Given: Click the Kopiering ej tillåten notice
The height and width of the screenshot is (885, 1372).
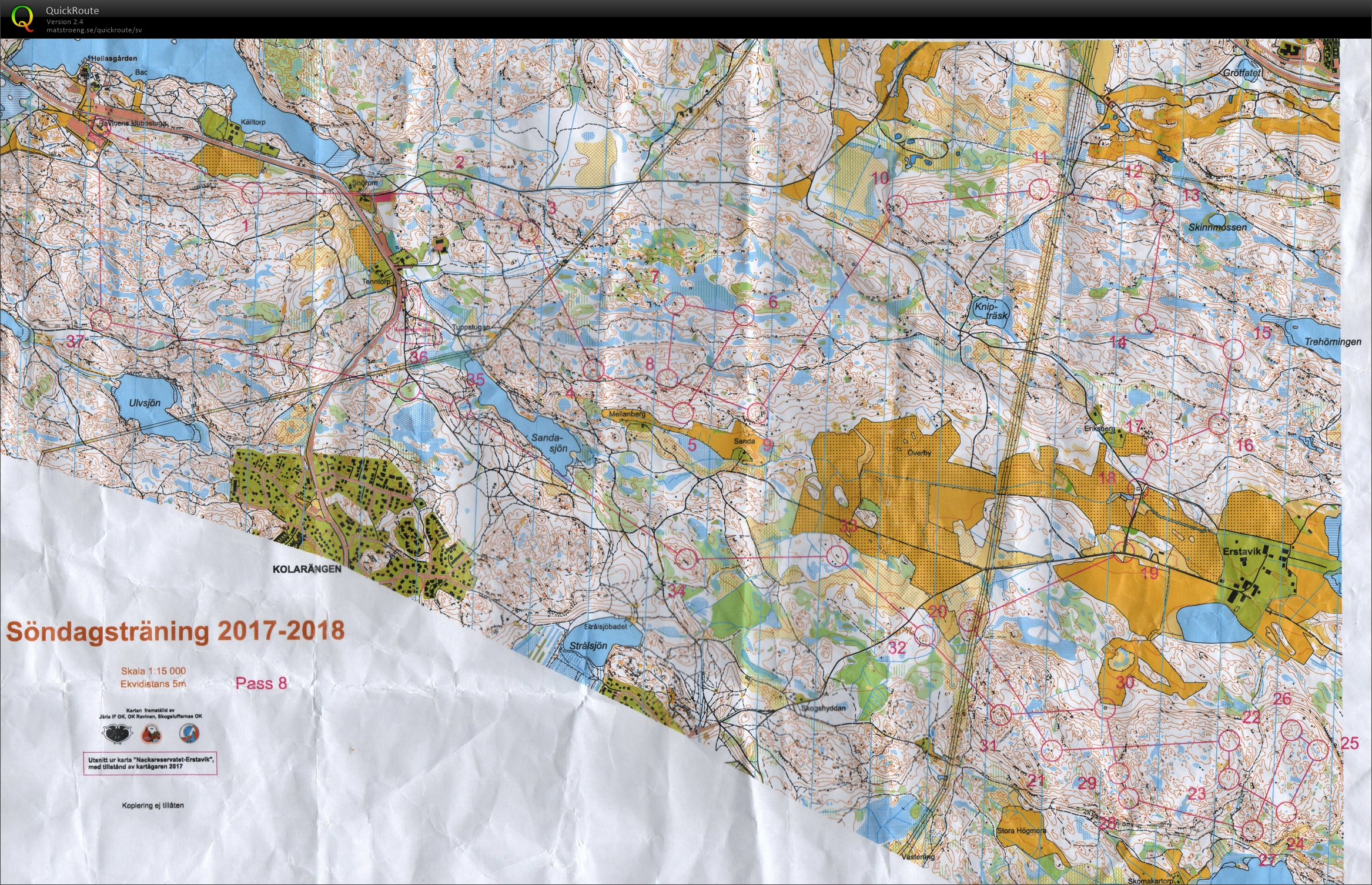Looking at the screenshot, I should pyautogui.click(x=153, y=805).
